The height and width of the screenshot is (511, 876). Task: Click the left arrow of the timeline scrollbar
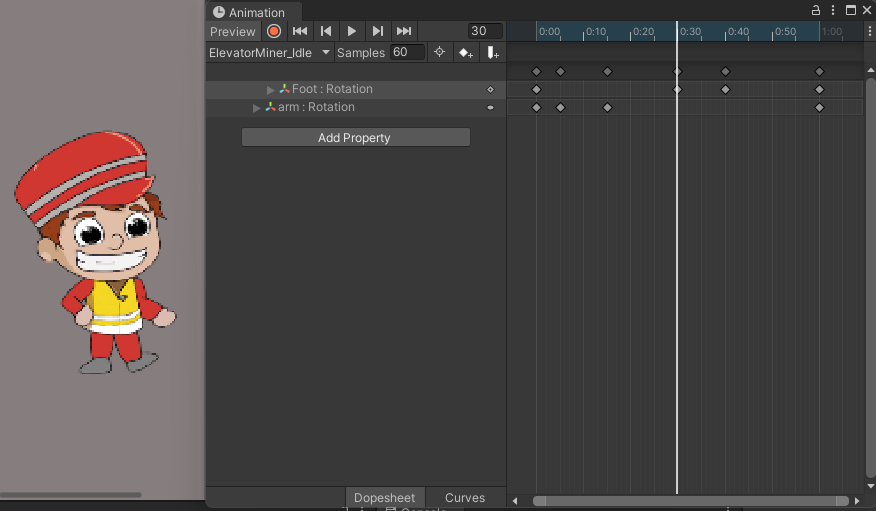(x=515, y=501)
